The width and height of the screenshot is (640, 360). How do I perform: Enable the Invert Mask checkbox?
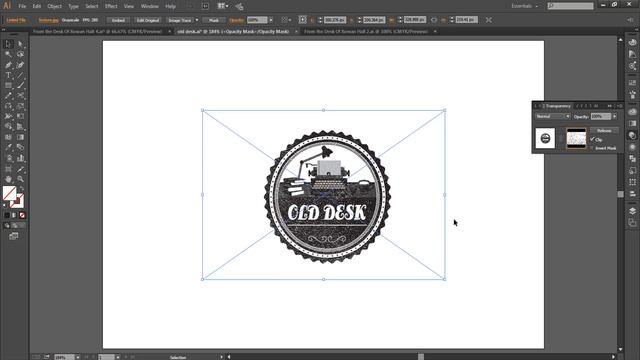(x=592, y=148)
